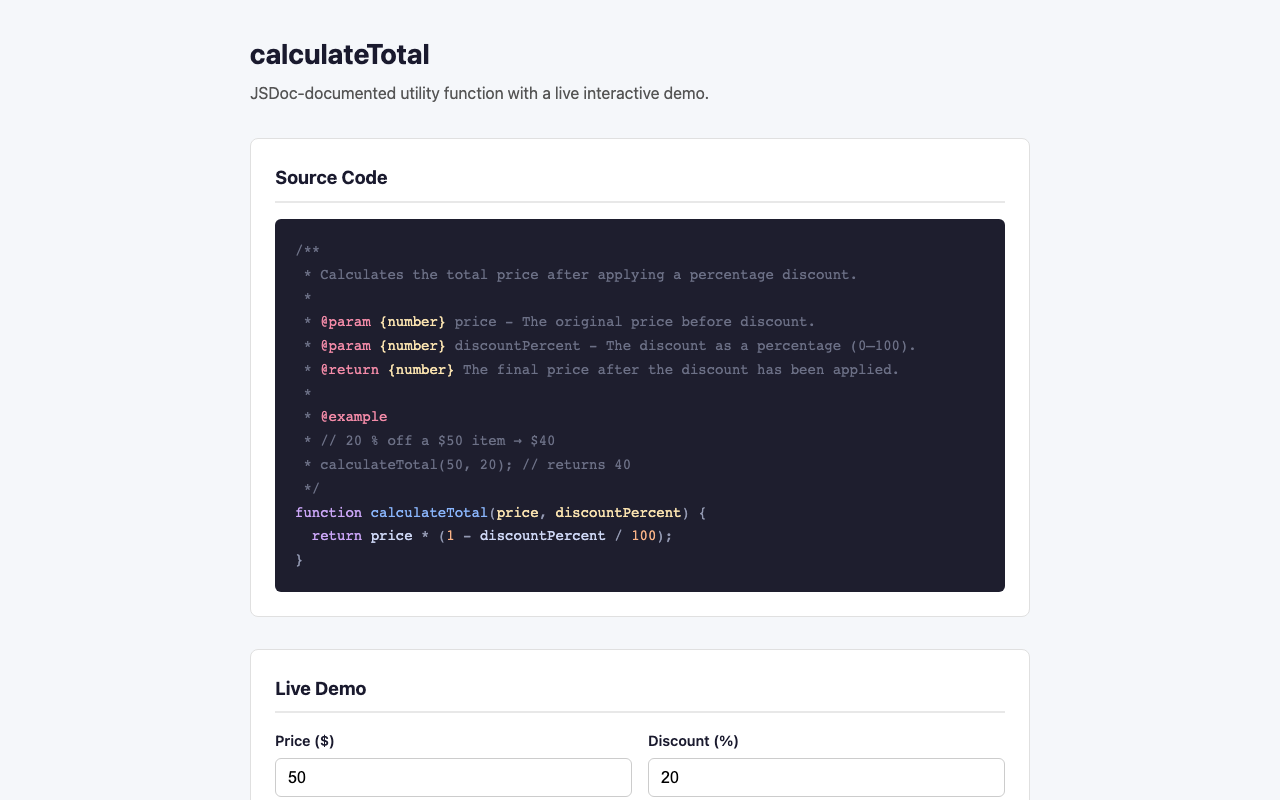
Task: Click the Discount (%) label
Action: pos(693,741)
